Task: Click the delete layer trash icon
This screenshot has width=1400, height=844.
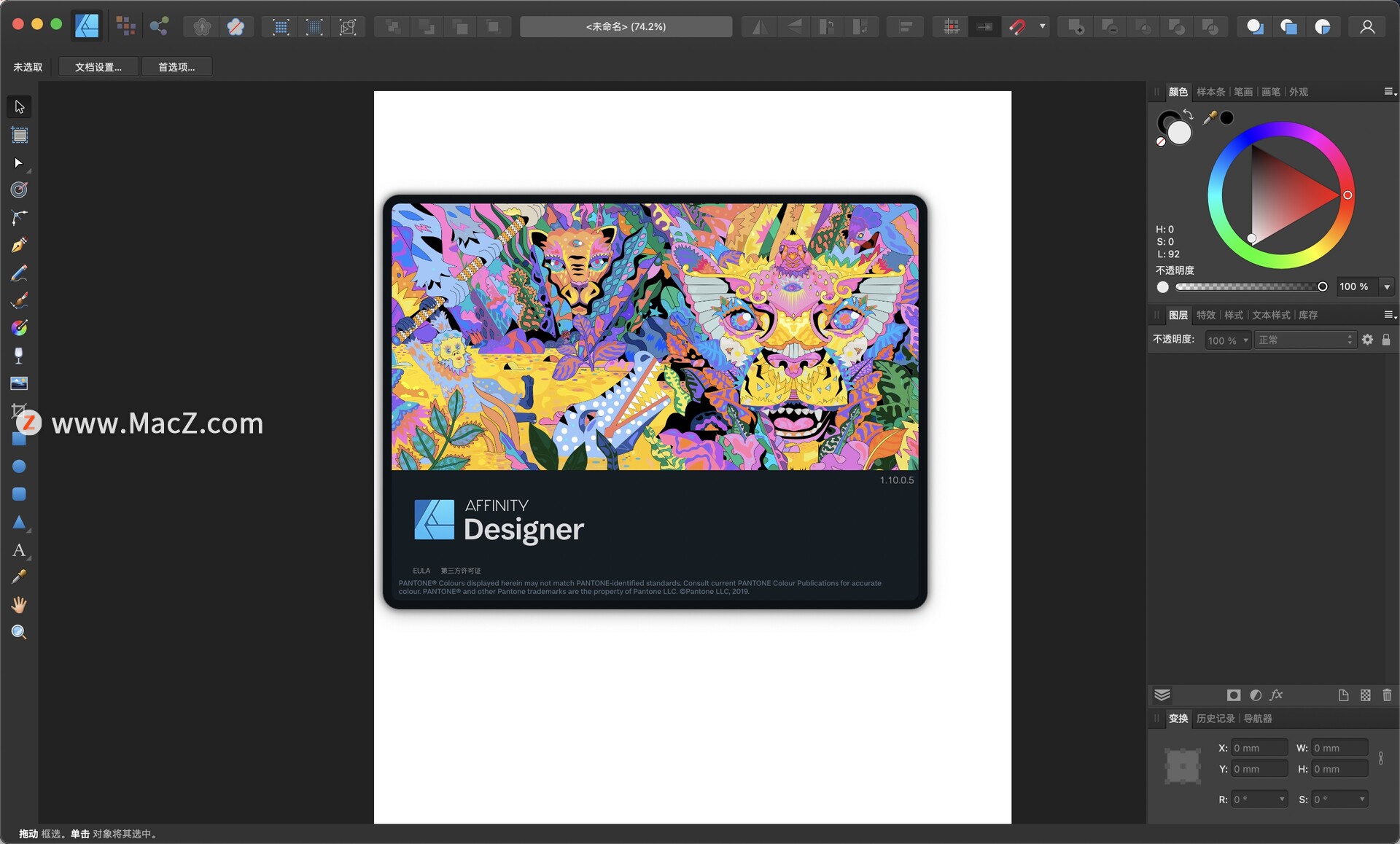Action: tap(1387, 695)
